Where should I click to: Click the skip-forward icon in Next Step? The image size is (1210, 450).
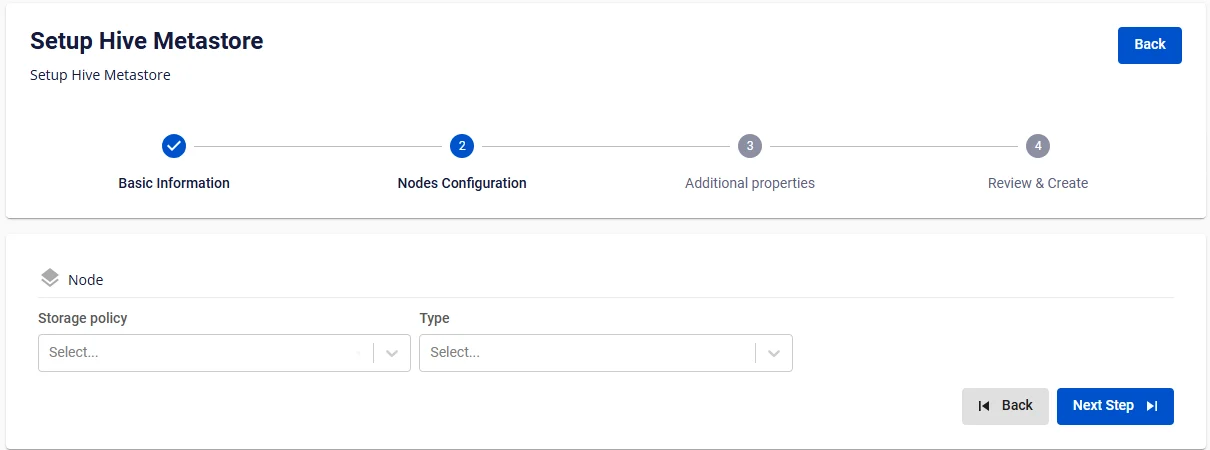click(1152, 406)
